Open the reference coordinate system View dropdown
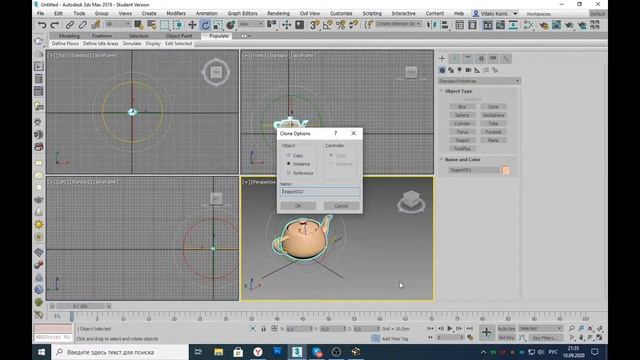The height and width of the screenshot is (360, 640). click(251, 24)
